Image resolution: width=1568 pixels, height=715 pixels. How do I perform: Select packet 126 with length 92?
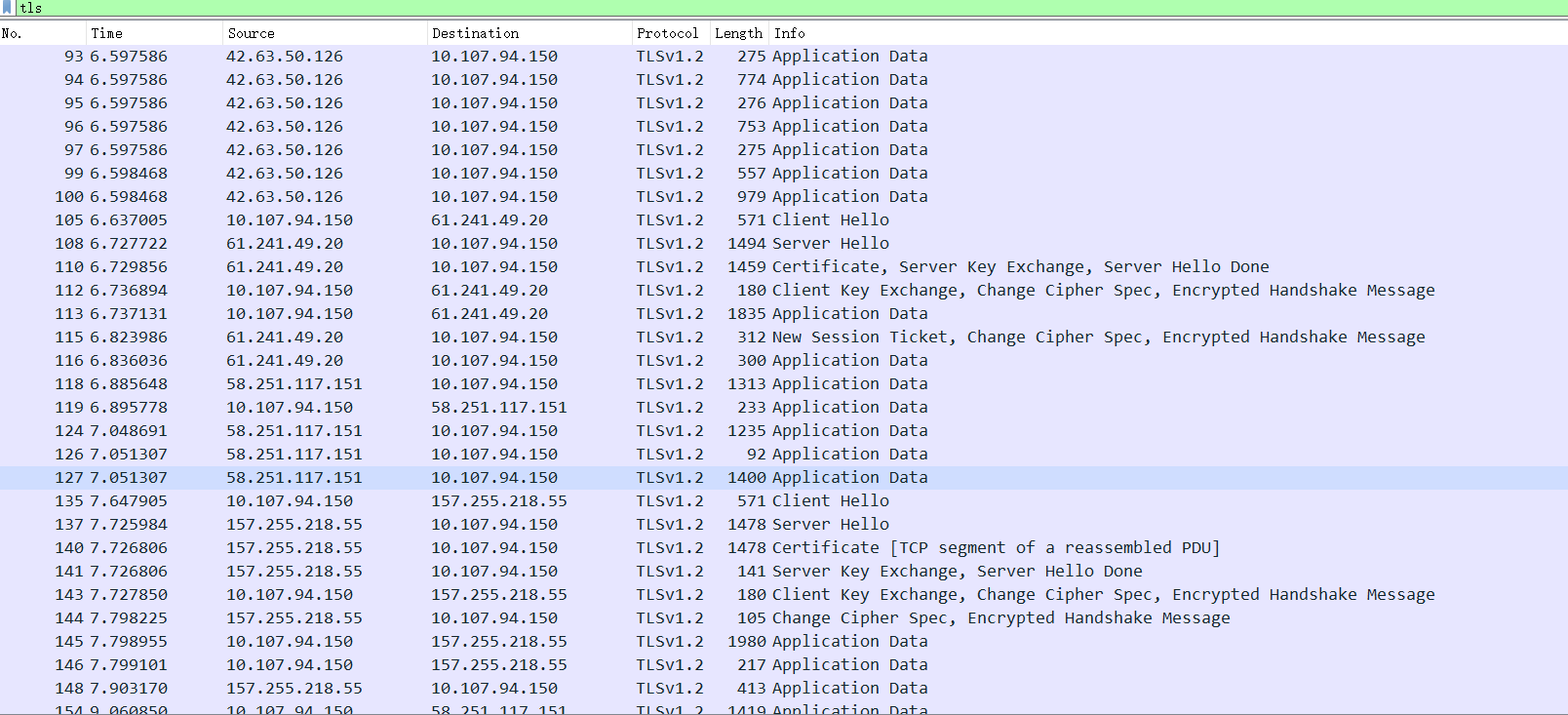pyautogui.click(x=784, y=455)
